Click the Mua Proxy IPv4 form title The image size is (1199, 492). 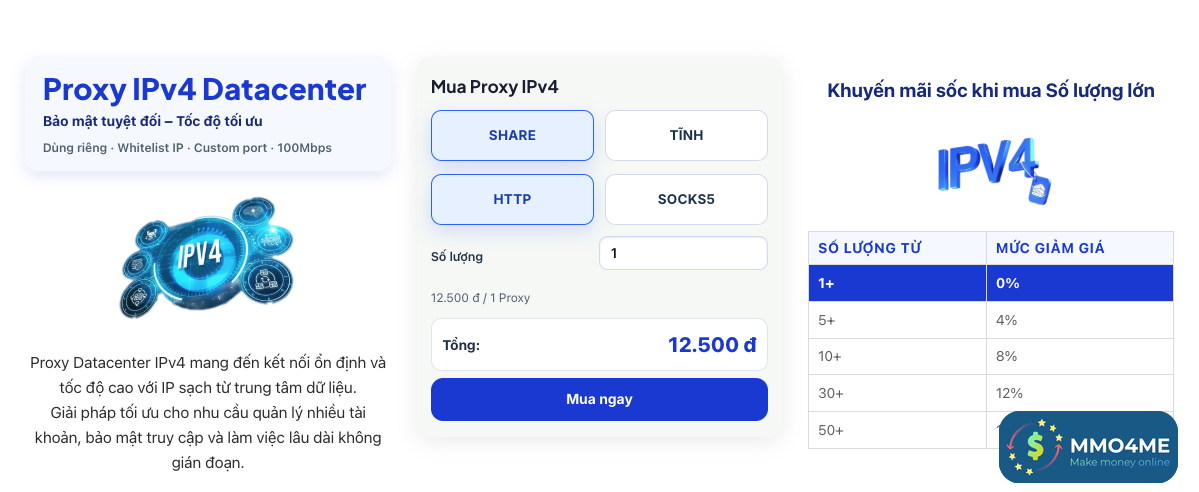(x=494, y=87)
